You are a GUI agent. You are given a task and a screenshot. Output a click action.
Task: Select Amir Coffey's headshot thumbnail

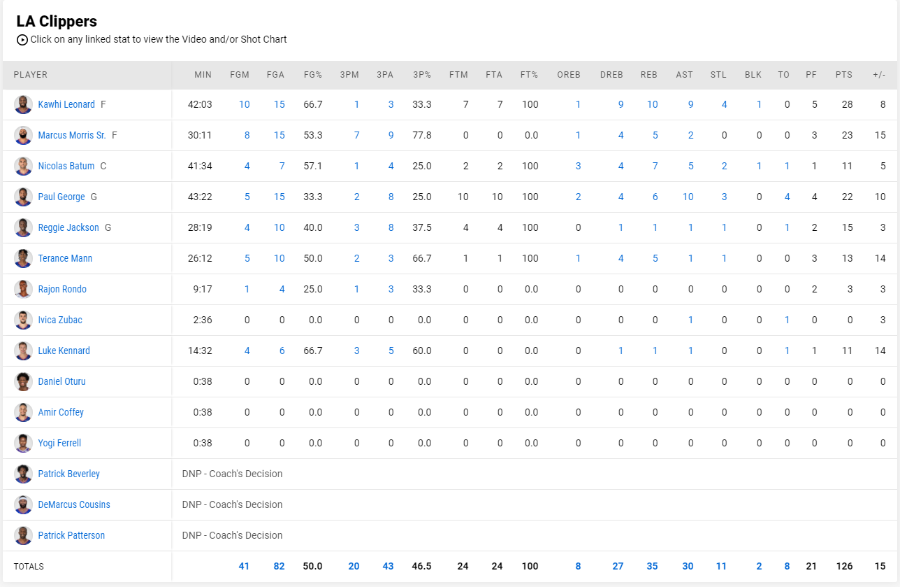pos(23,412)
